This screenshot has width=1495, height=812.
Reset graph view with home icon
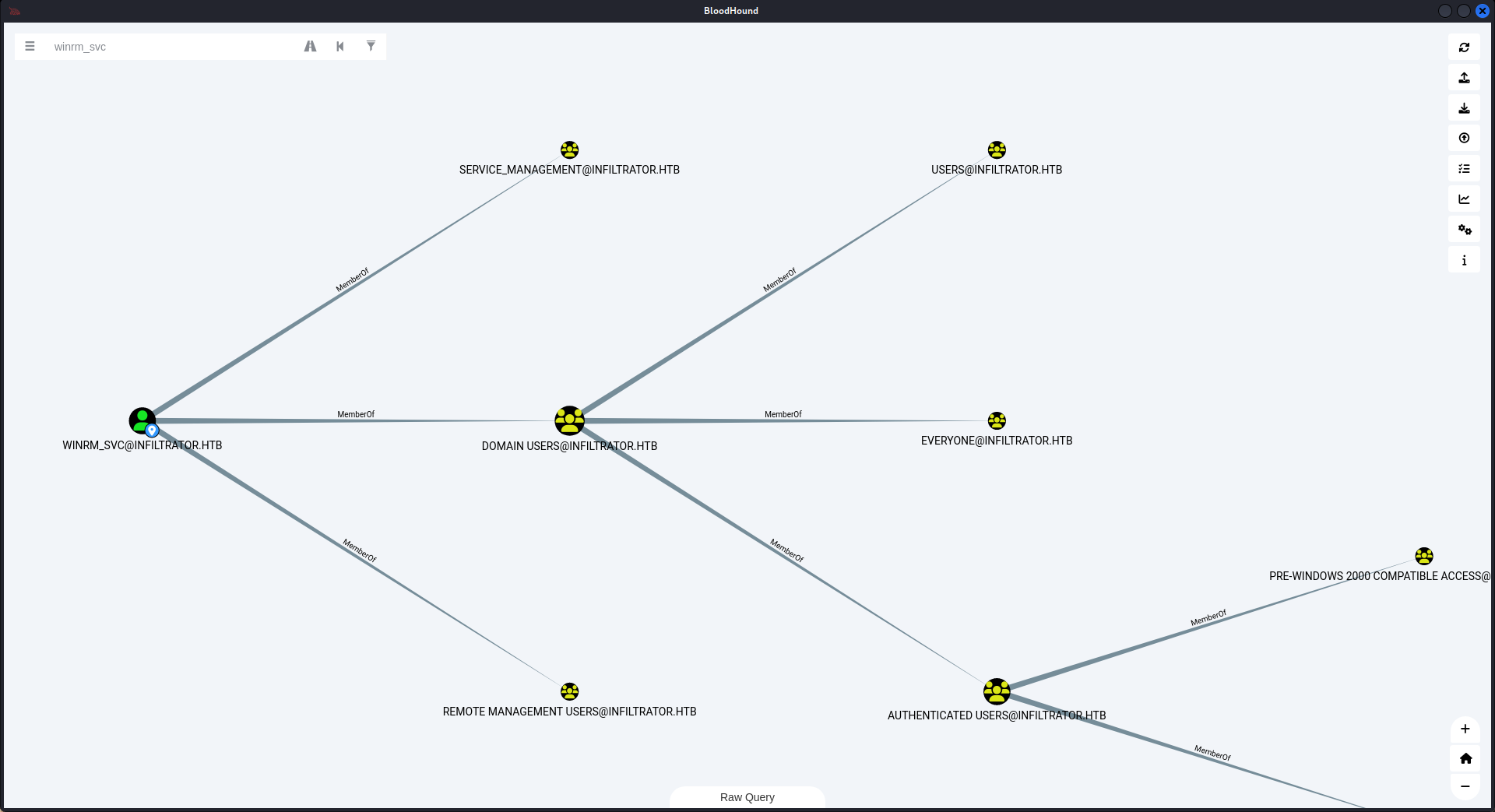point(1465,758)
